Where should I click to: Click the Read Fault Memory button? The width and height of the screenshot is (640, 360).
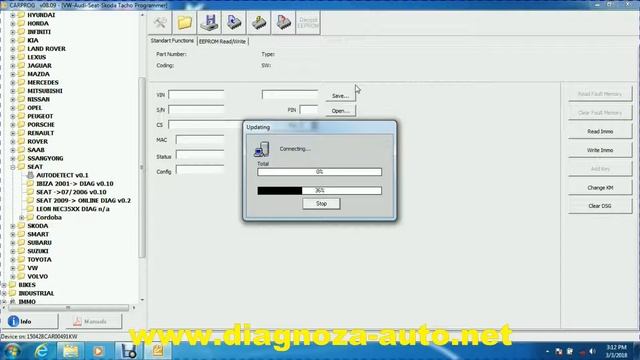(x=600, y=94)
